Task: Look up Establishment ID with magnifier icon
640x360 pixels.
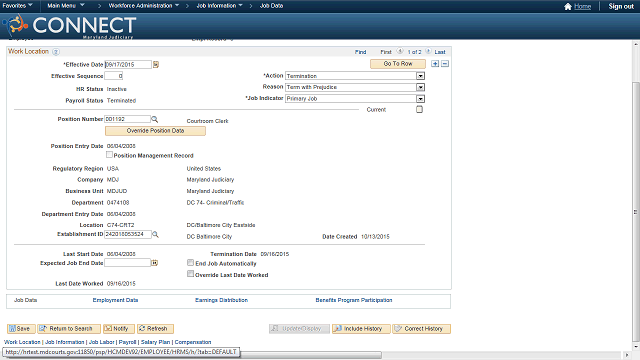Action: pyautogui.click(x=155, y=234)
